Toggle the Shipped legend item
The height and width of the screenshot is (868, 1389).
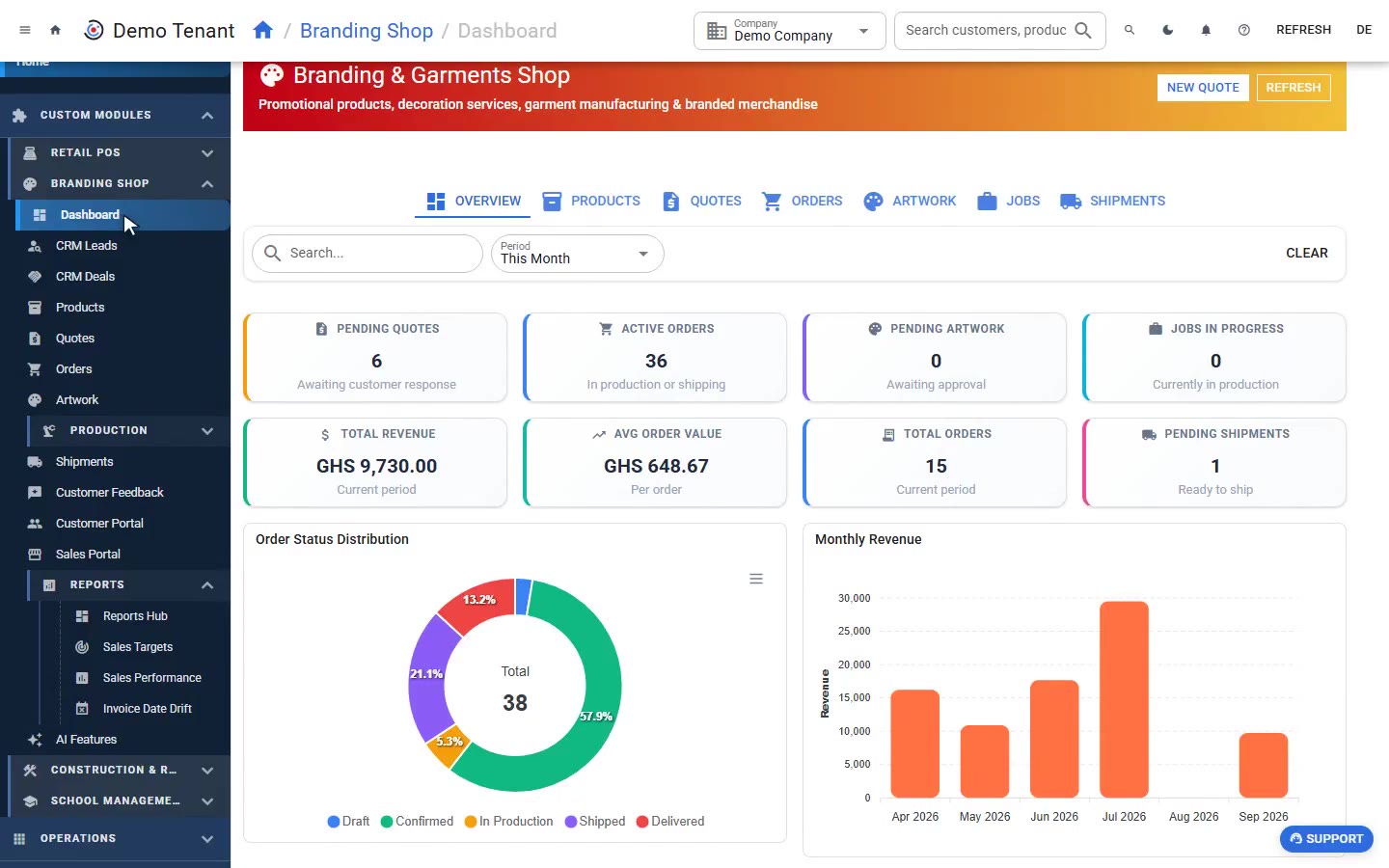[x=595, y=822]
